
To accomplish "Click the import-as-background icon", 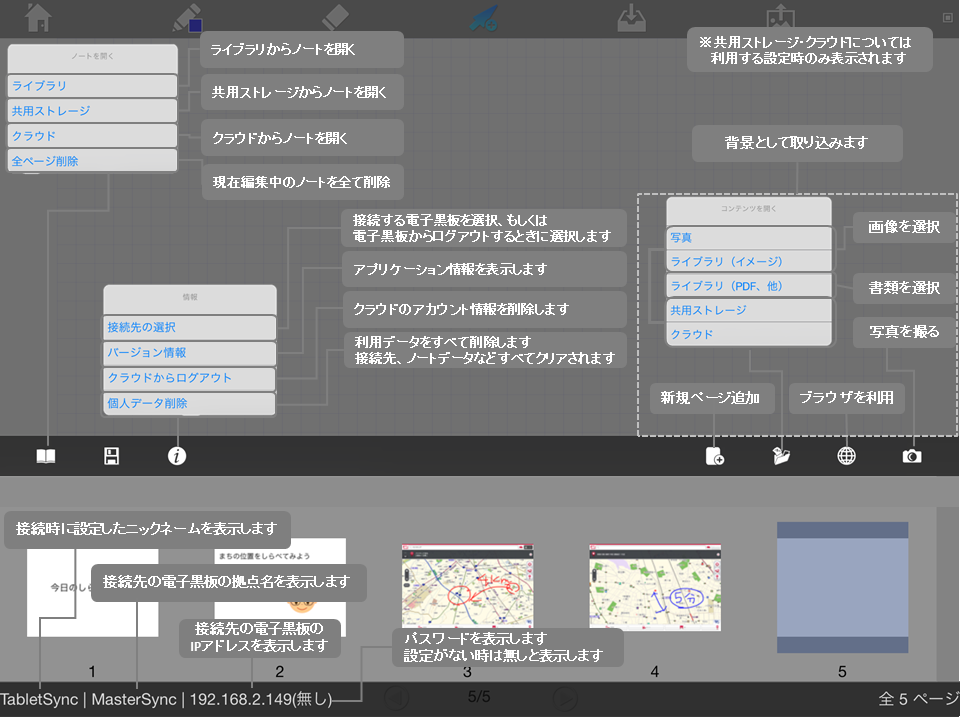I will 631,17.
